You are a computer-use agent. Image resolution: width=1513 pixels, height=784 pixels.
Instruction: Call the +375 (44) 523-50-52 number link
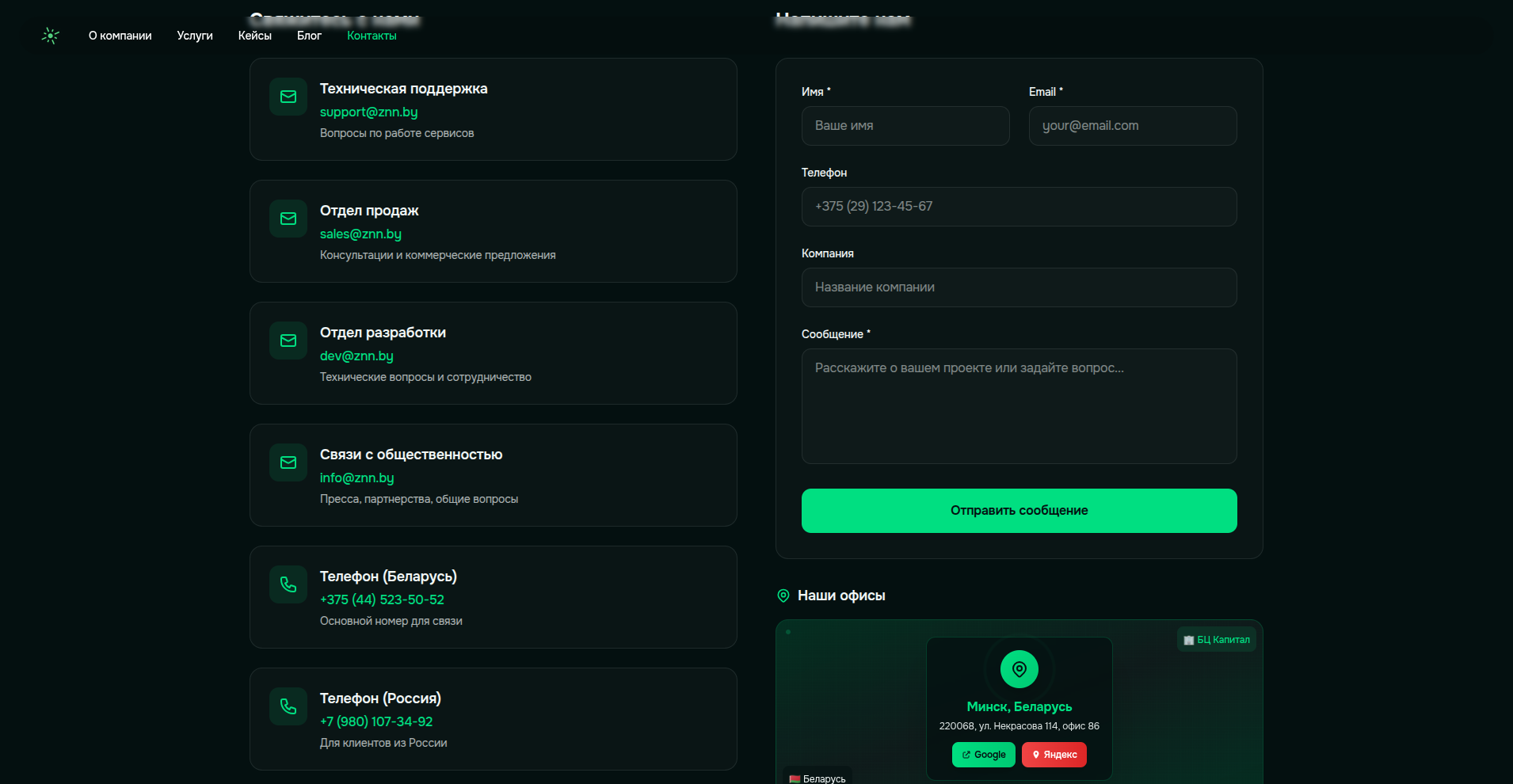[x=382, y=600]
